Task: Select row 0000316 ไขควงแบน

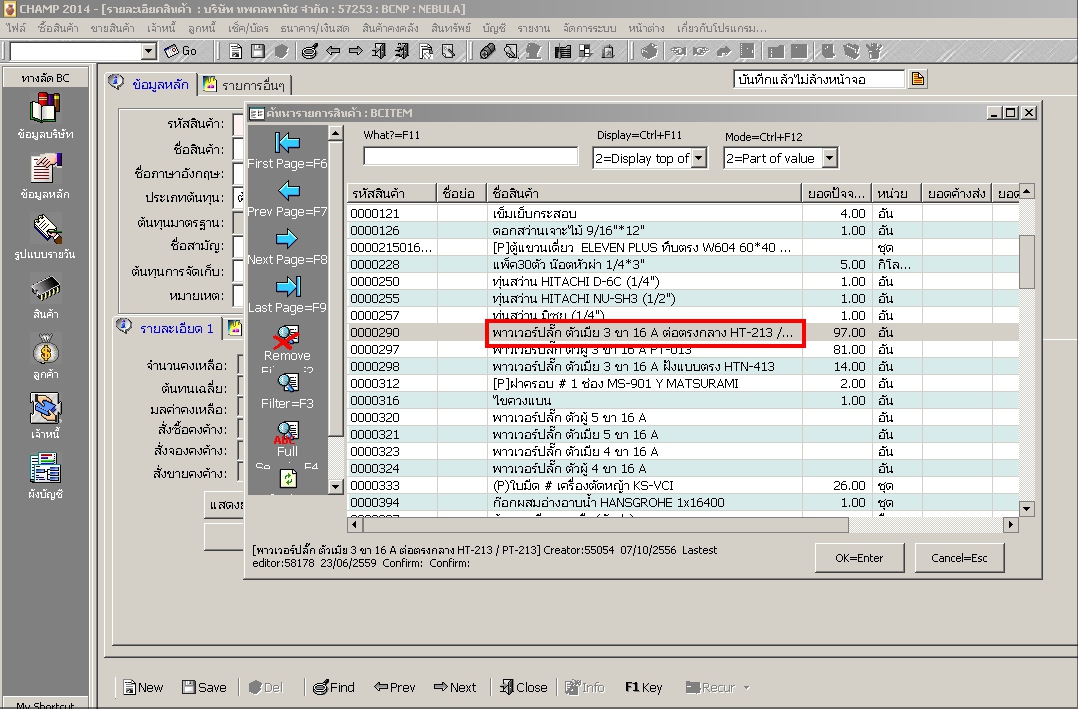Action: 683,400
